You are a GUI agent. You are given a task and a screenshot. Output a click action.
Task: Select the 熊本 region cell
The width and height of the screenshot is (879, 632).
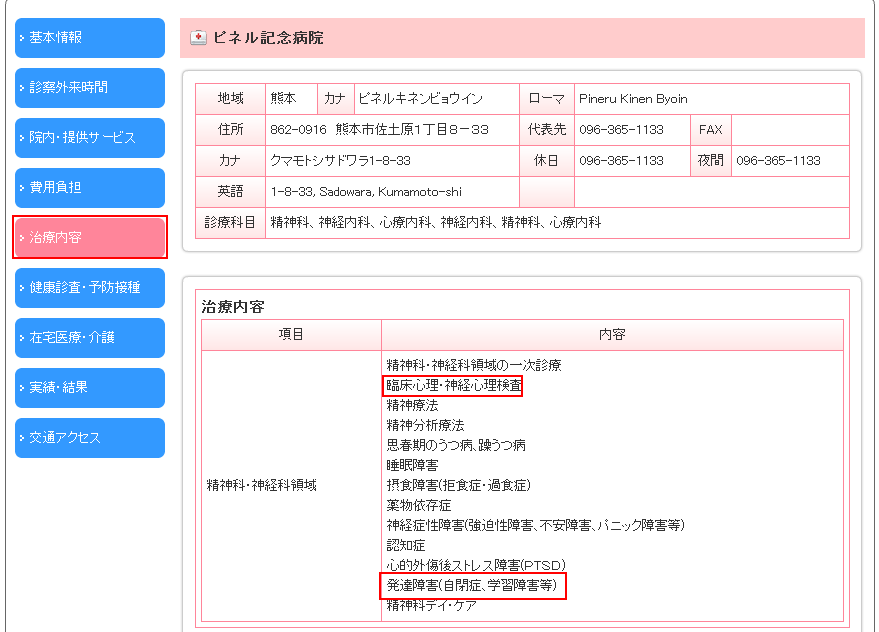pyautogui.click(x=291, y=99)
